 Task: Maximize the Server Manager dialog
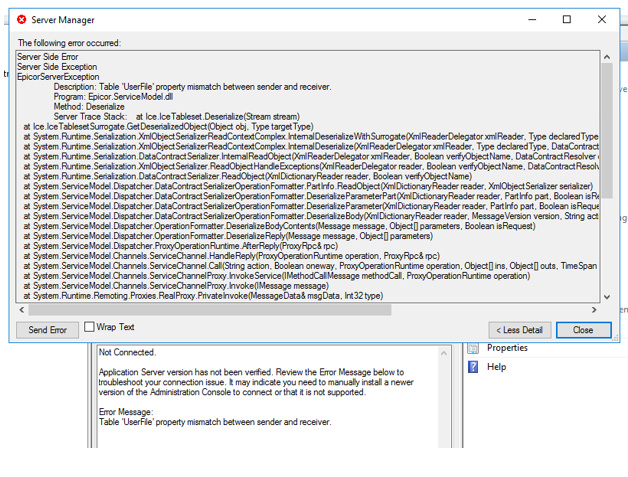pyautogui.click(x=567, y=19)
